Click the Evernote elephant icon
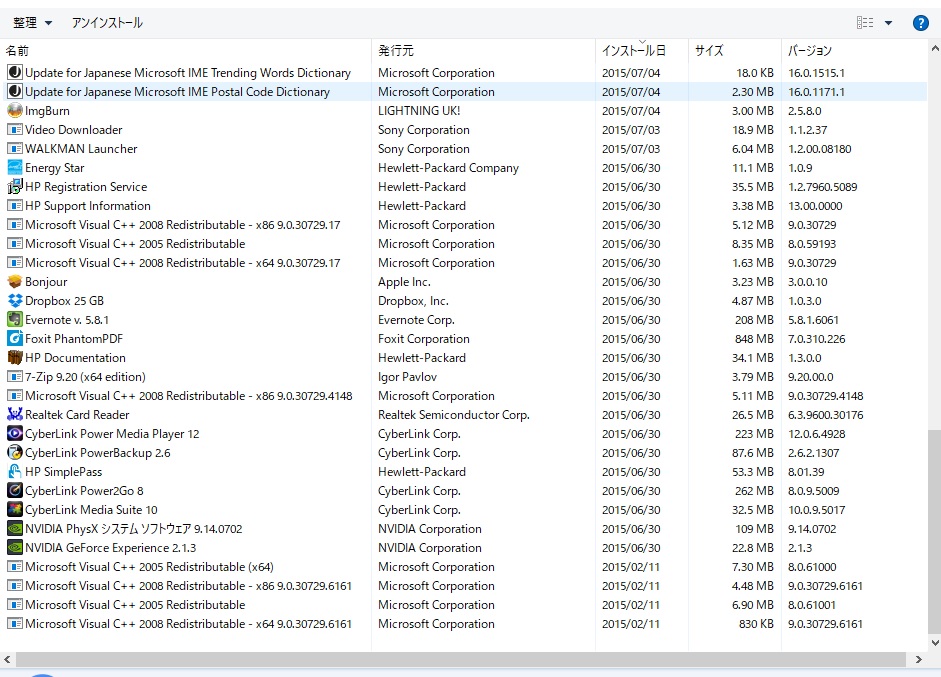The image size is (941, 677). tap(15, 320)
